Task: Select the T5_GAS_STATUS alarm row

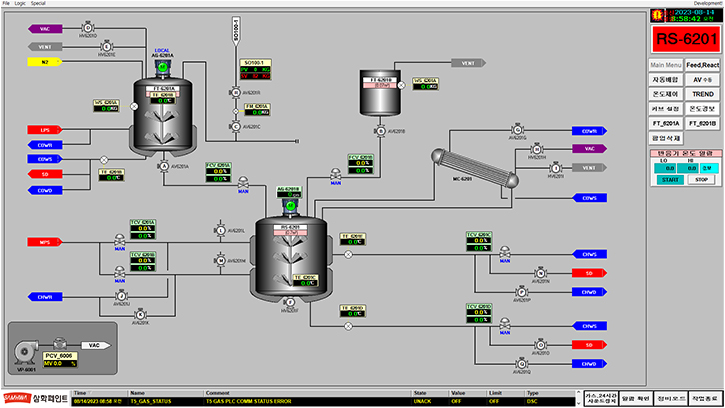Action: click(324, 402)
